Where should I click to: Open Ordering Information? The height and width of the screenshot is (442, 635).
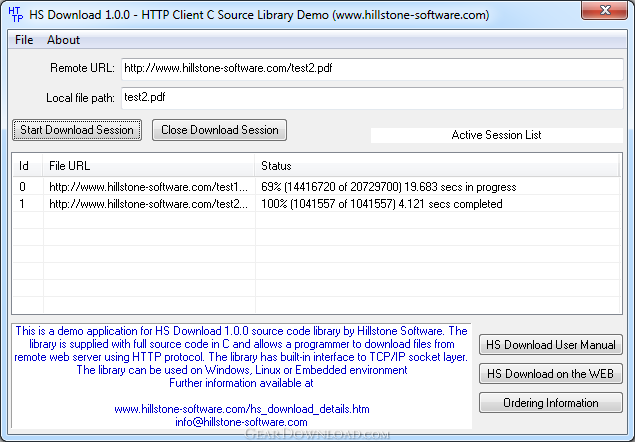[551, 403]
